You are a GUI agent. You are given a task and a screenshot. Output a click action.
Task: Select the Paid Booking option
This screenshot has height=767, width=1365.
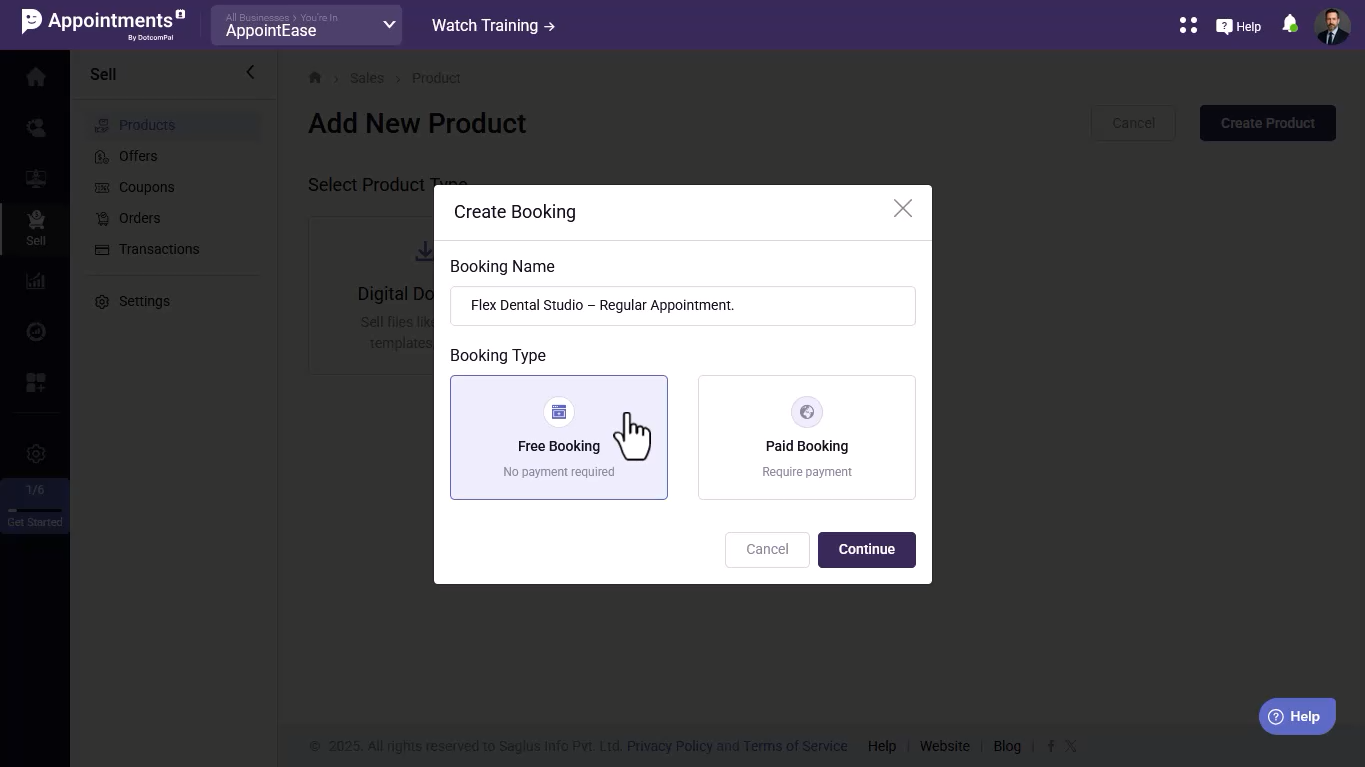tap(806, 437)
